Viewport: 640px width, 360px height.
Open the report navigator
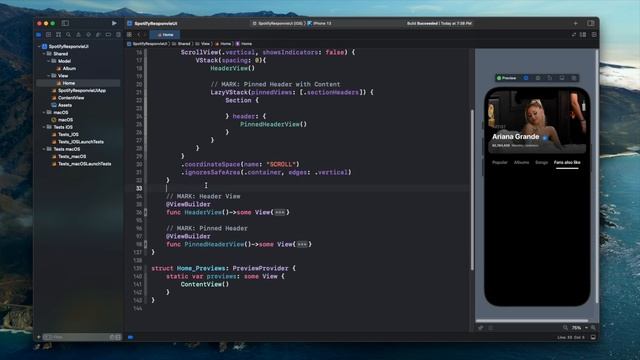tap(118, 35)
